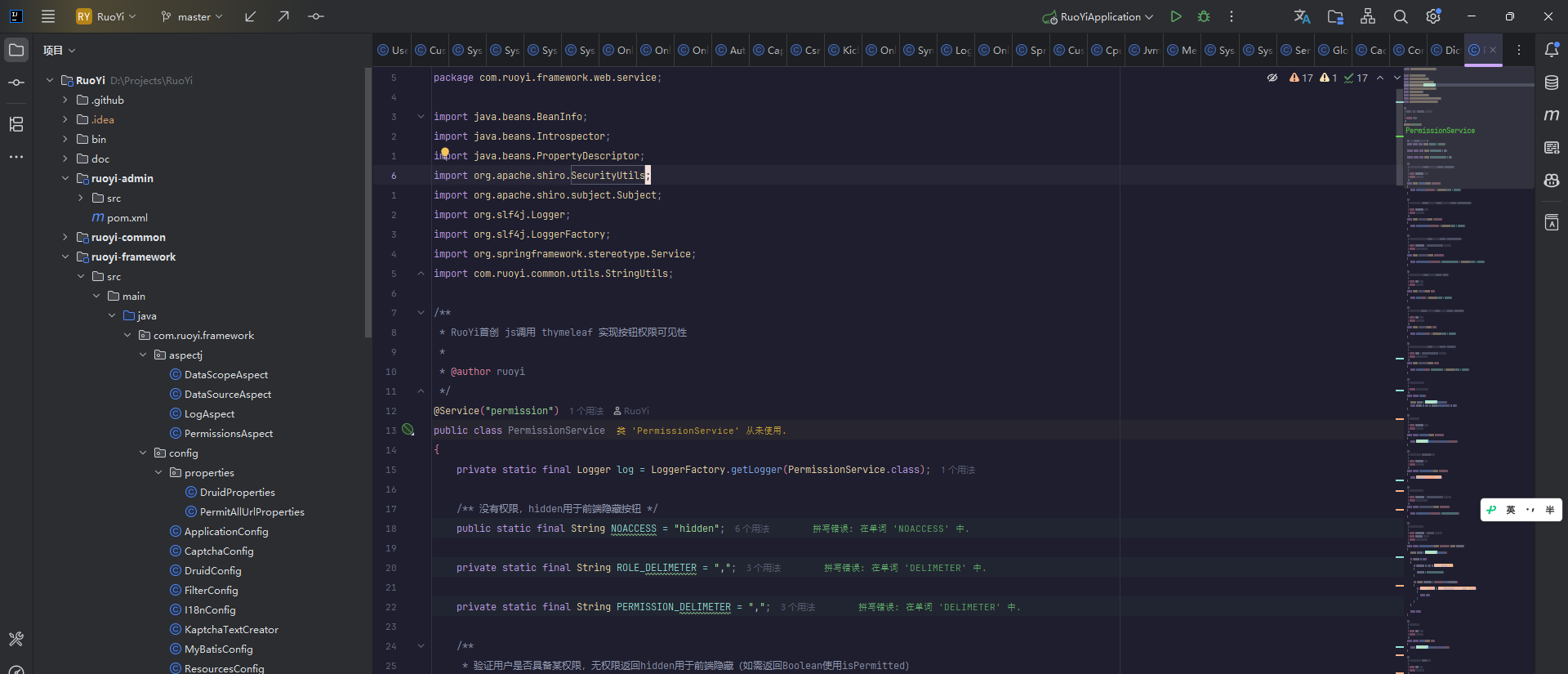Screen dimensions: 1568x674
Task: Click the '6 个用法' hint beside NOACCESS
Action: 752,529
